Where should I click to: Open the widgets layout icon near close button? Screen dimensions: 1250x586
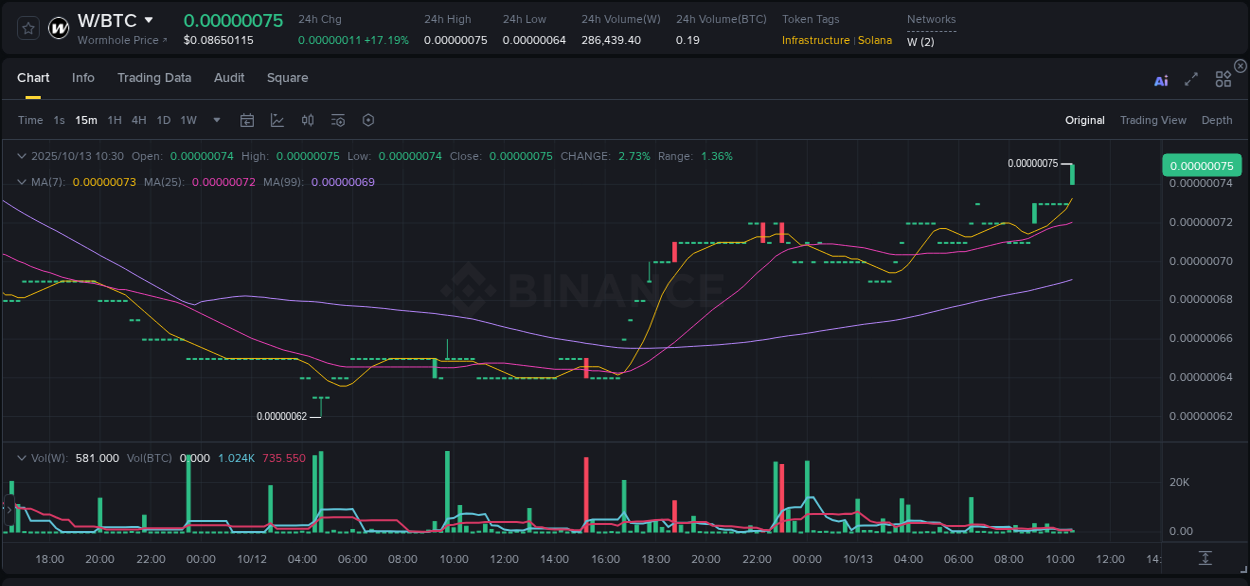pyautogui.click(x=1222, y=78)
